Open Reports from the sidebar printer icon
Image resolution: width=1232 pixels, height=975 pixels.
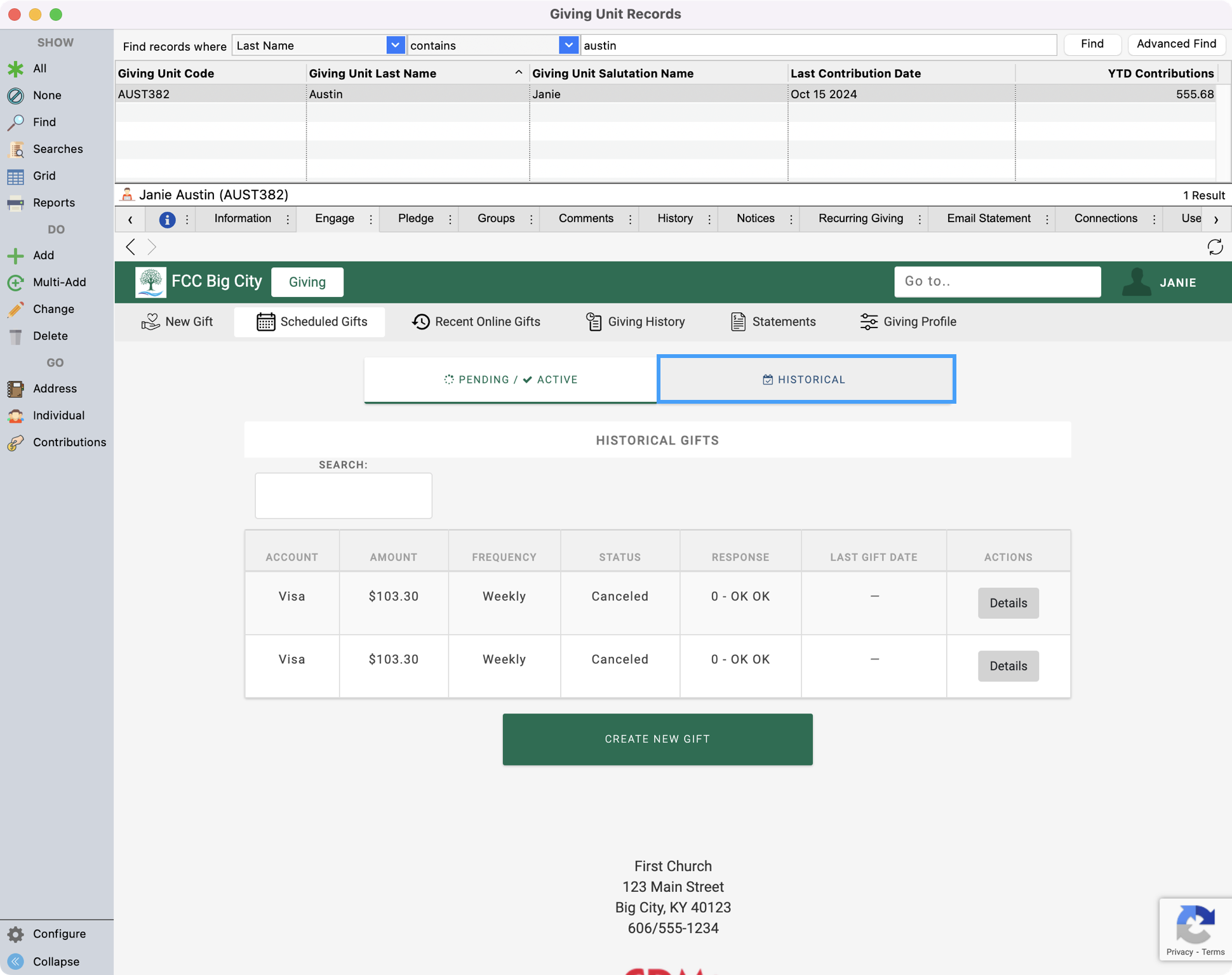click(x=16, y=203)
